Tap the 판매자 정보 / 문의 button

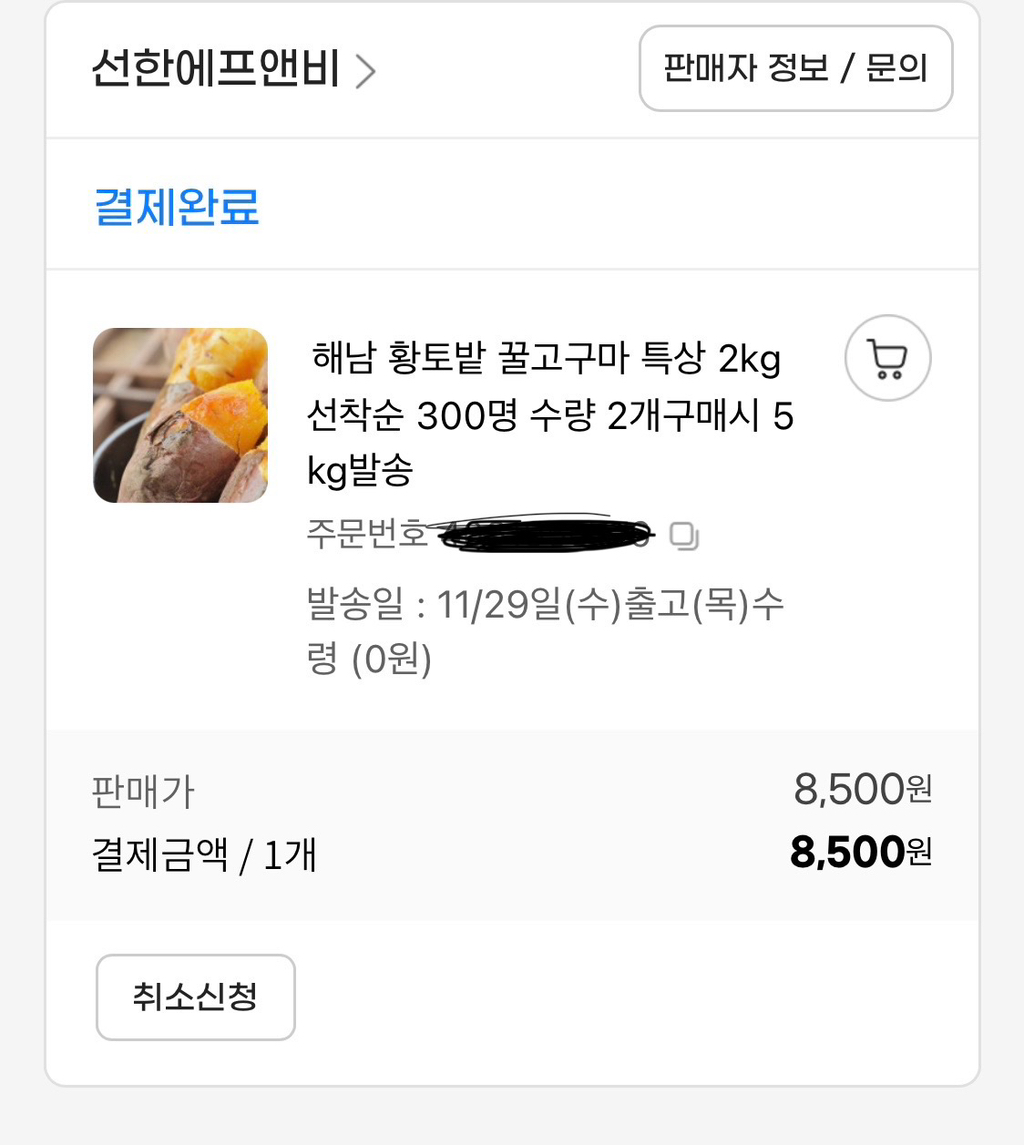pyautogui.click(x=796, y=69)
